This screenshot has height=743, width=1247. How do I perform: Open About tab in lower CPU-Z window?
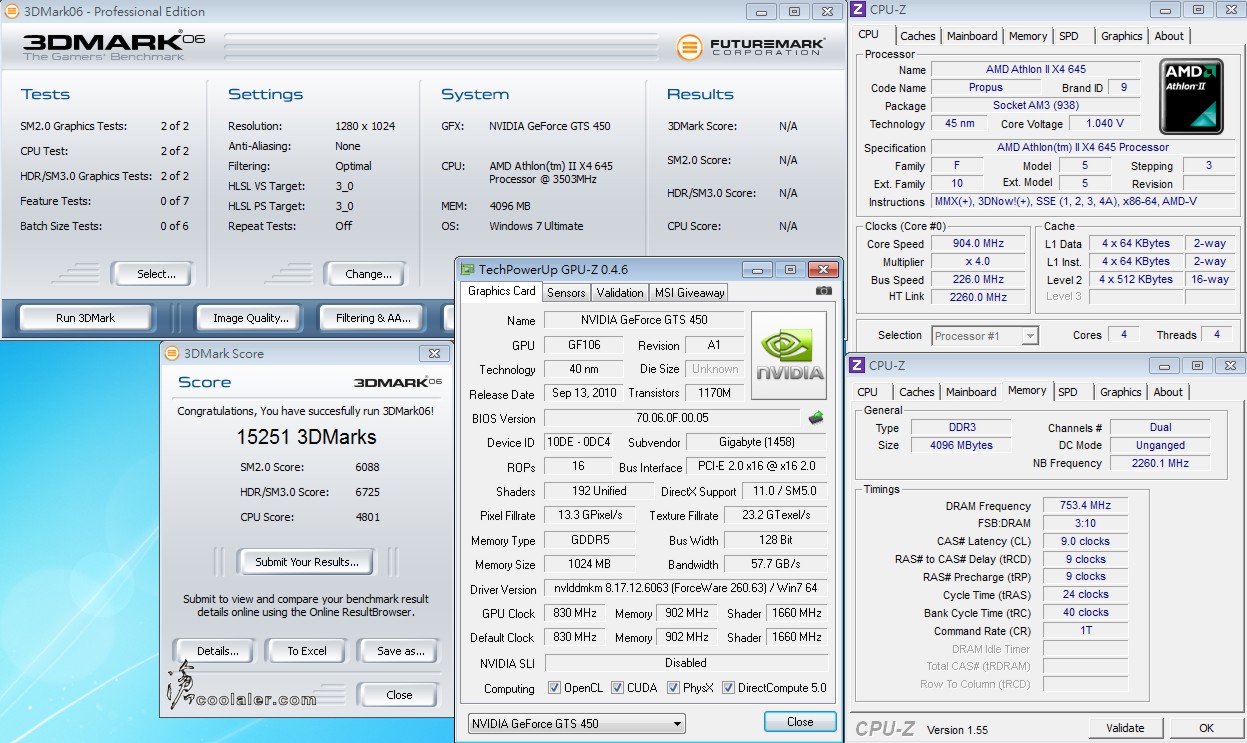coord(1167,392)
